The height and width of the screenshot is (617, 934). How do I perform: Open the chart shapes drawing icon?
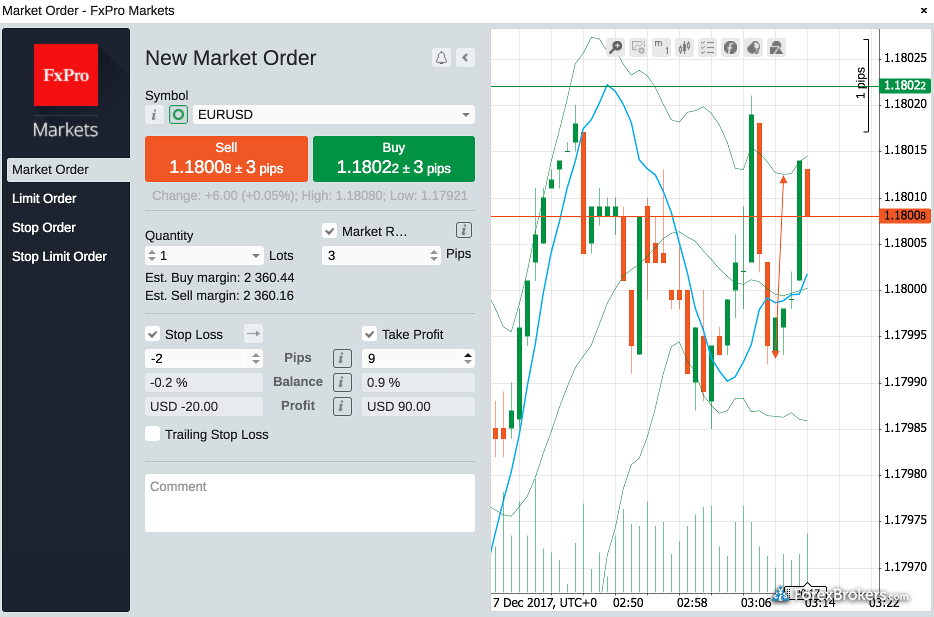[776, 47]
